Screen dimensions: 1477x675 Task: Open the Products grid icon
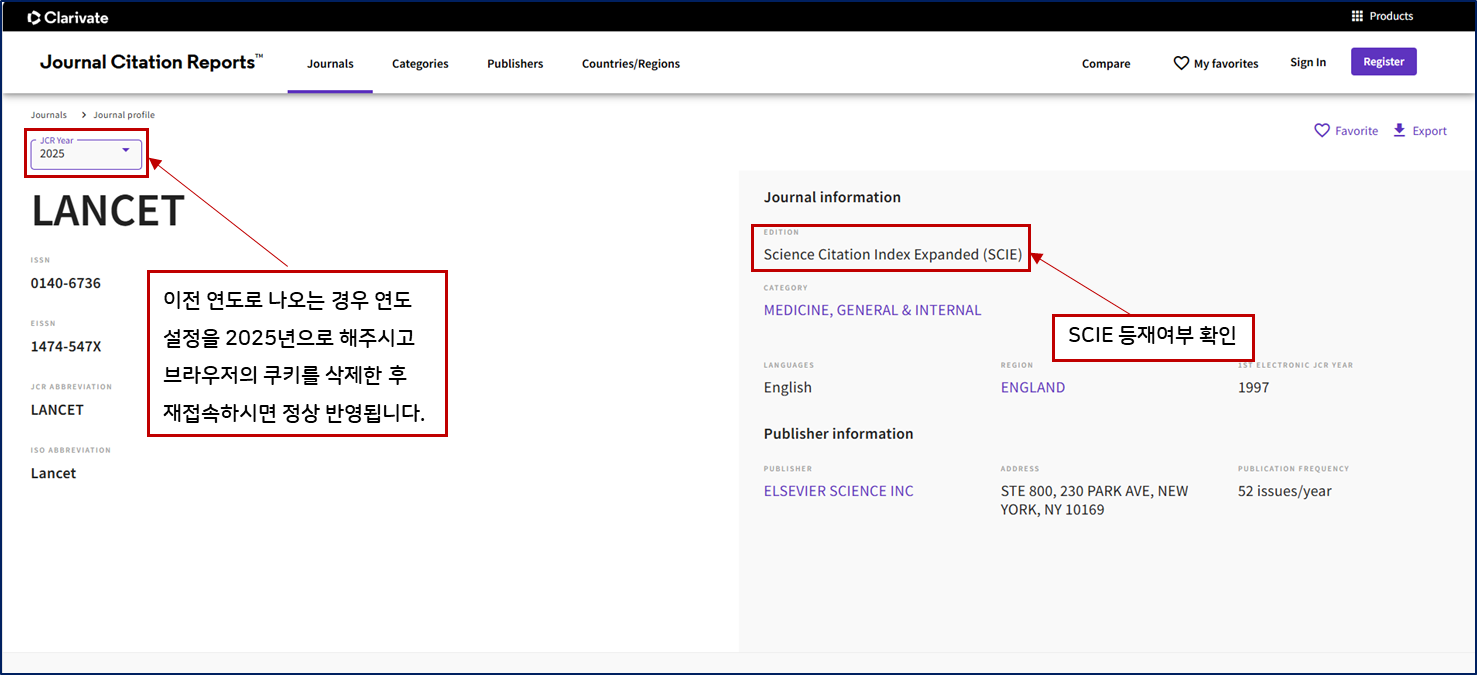click(1357, 16)
